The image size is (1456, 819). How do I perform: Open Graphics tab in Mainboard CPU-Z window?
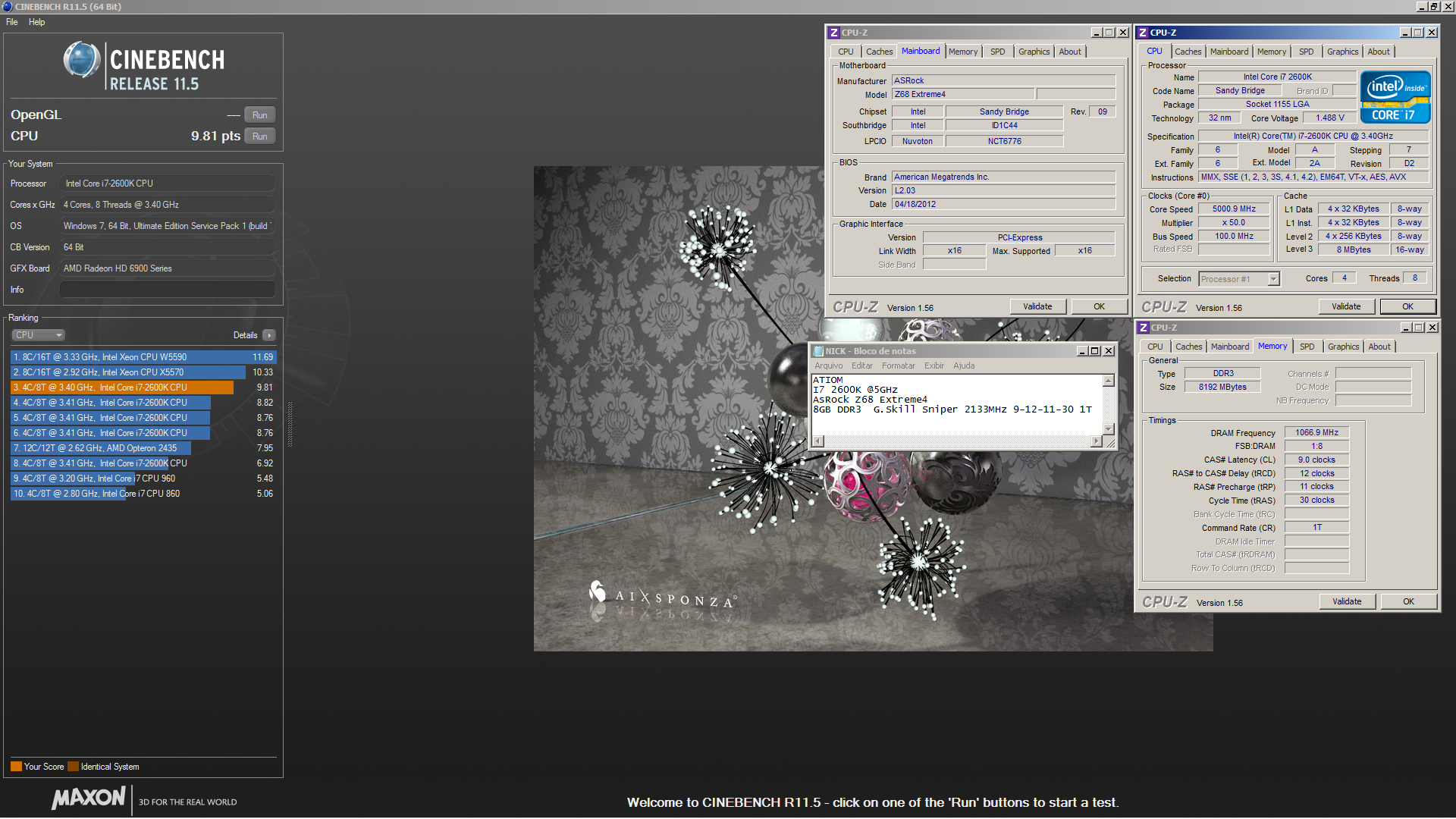[1034, 52]
